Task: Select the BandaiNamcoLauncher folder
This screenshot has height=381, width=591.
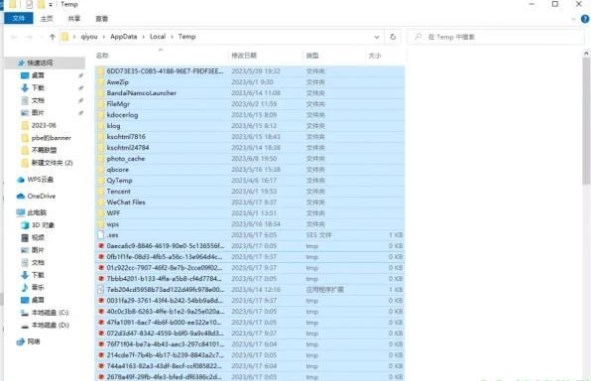Action: 250,93
